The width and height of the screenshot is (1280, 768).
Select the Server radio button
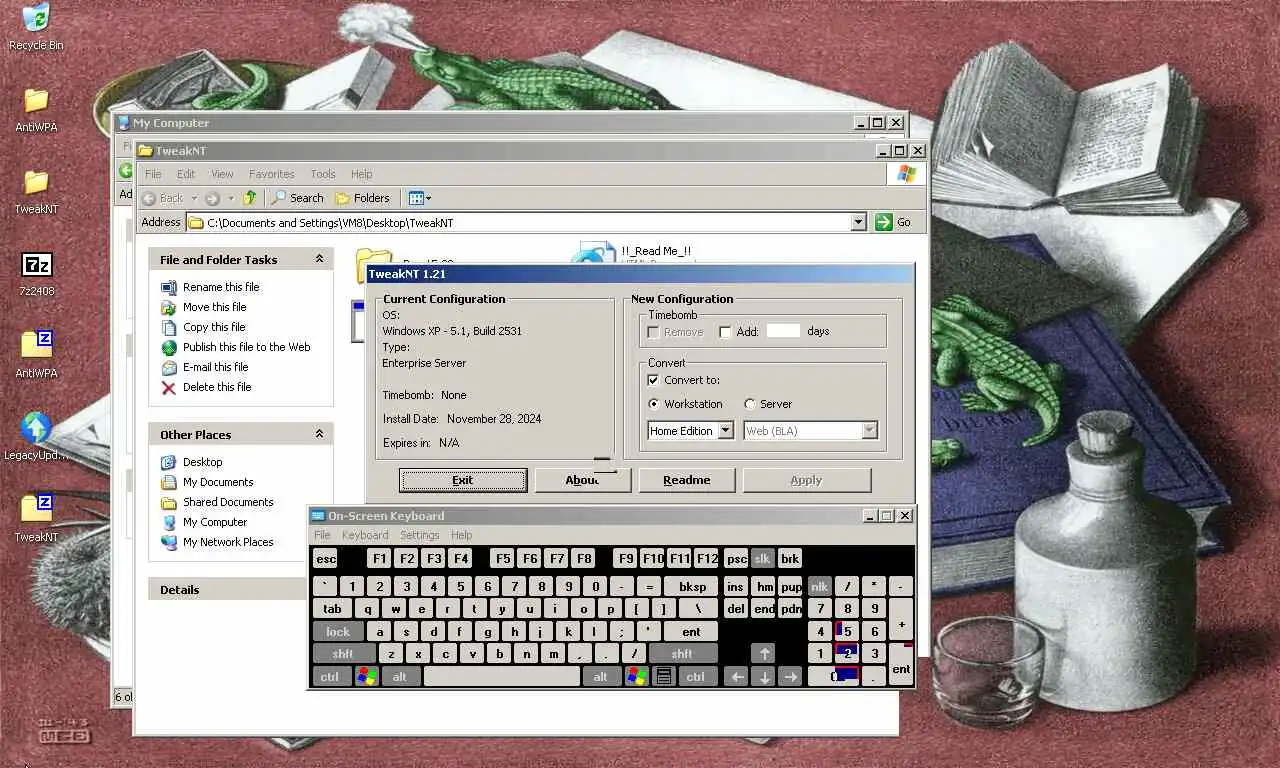(750, 404)
